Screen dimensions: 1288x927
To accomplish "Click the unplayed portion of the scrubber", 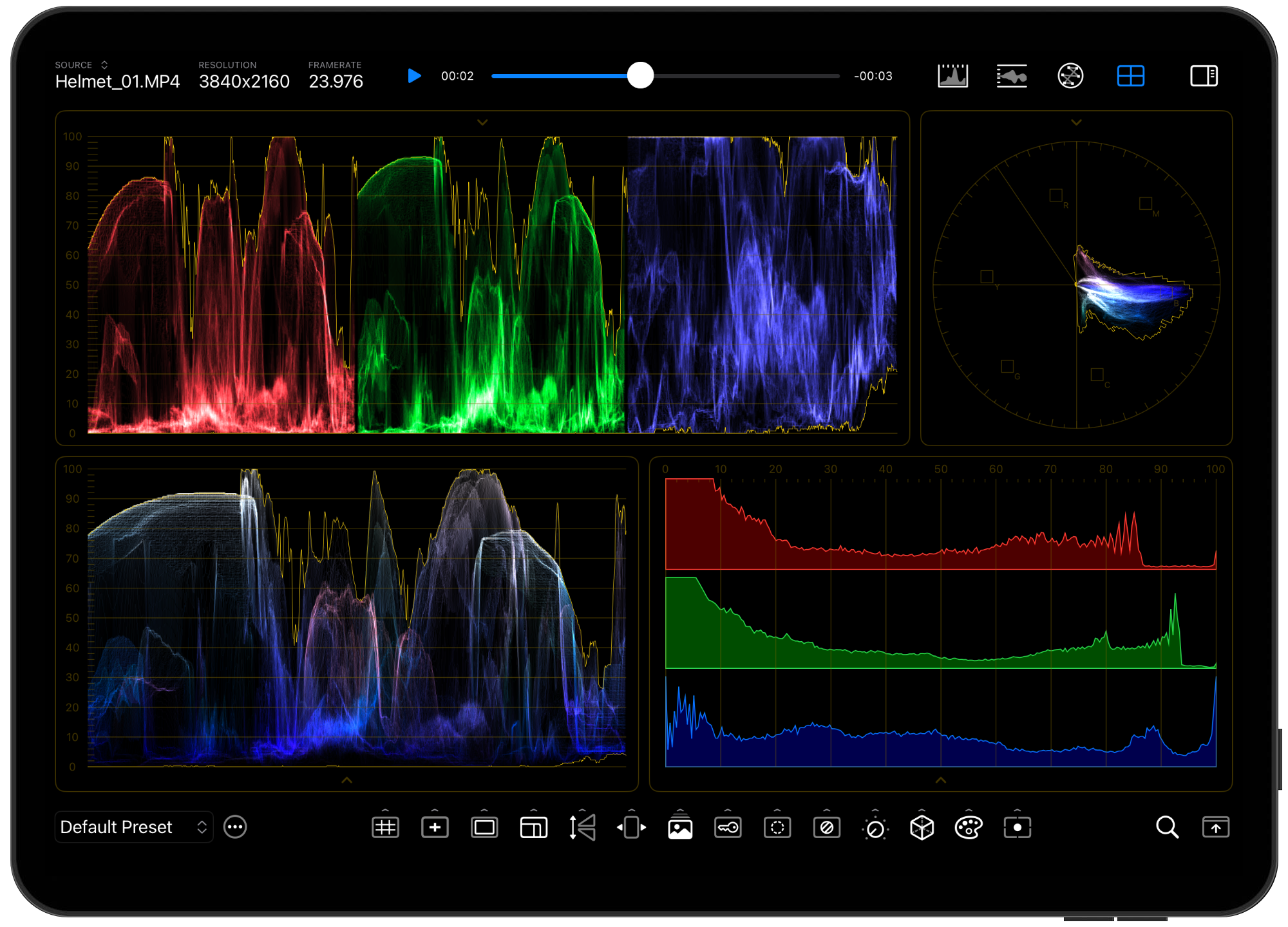I will [x=747, y=76].
